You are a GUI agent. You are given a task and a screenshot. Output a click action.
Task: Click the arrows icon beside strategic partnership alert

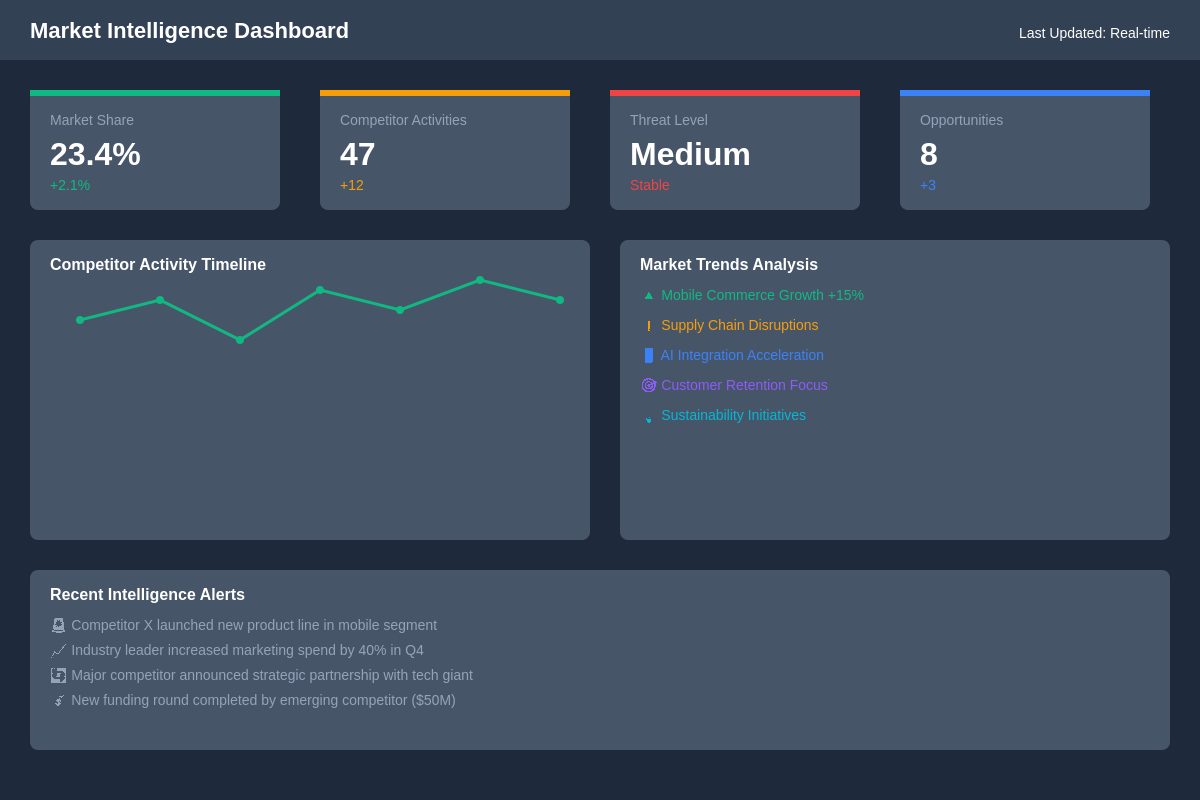(x=58, y=675)
